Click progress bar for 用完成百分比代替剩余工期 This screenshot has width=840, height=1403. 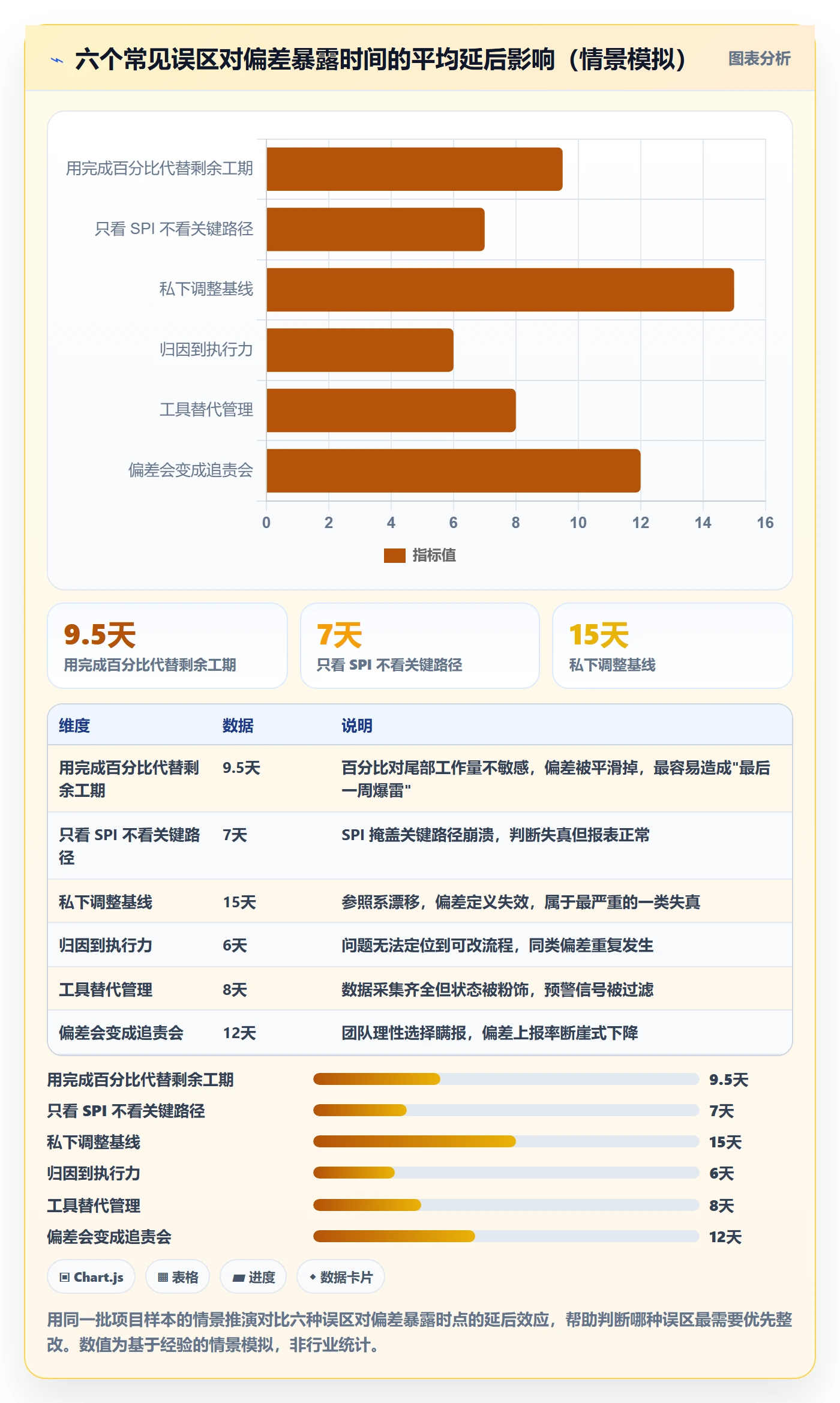pos(506,1079)
